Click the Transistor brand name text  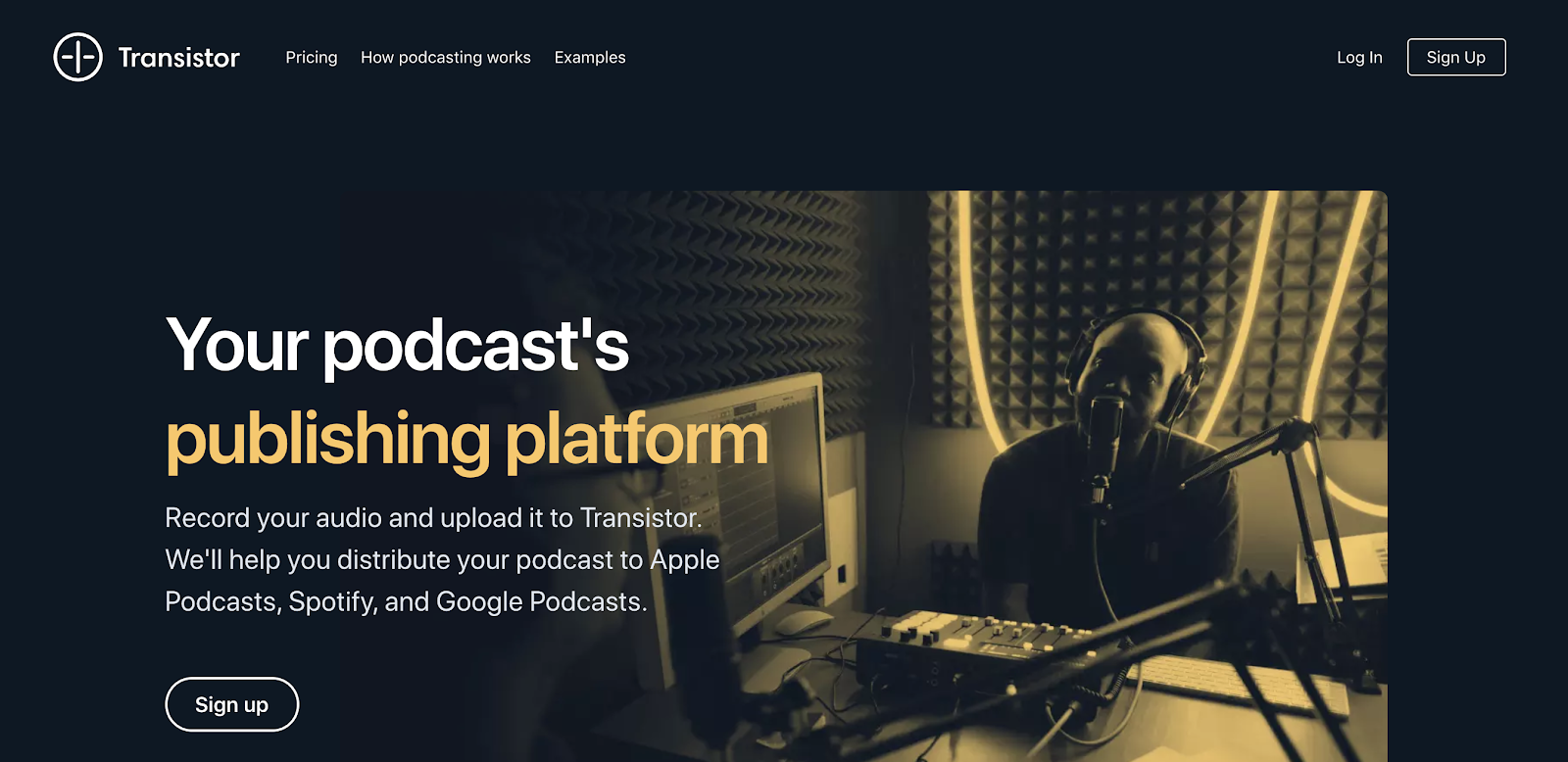178,58
